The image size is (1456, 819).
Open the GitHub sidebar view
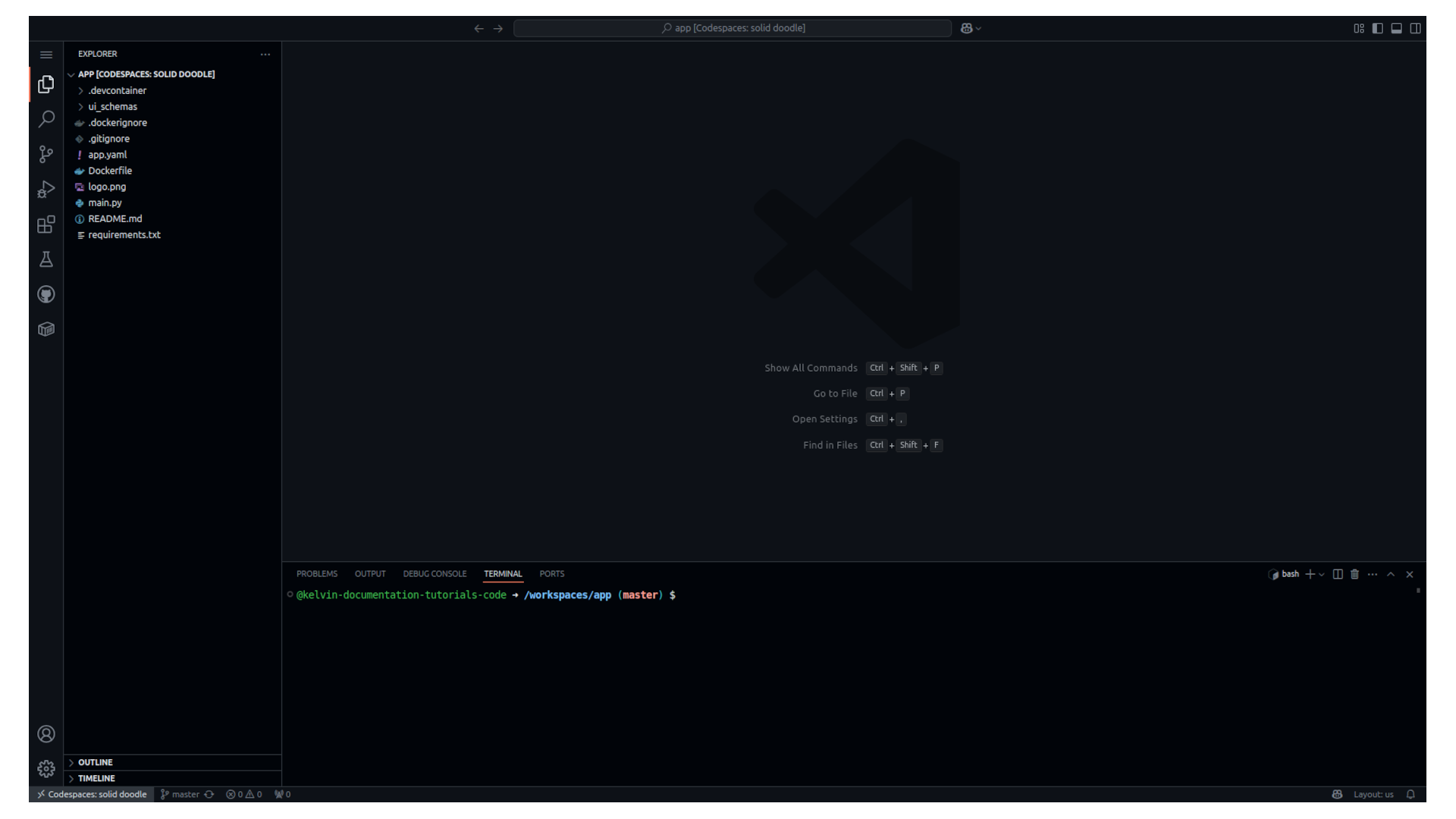[45, 294]
